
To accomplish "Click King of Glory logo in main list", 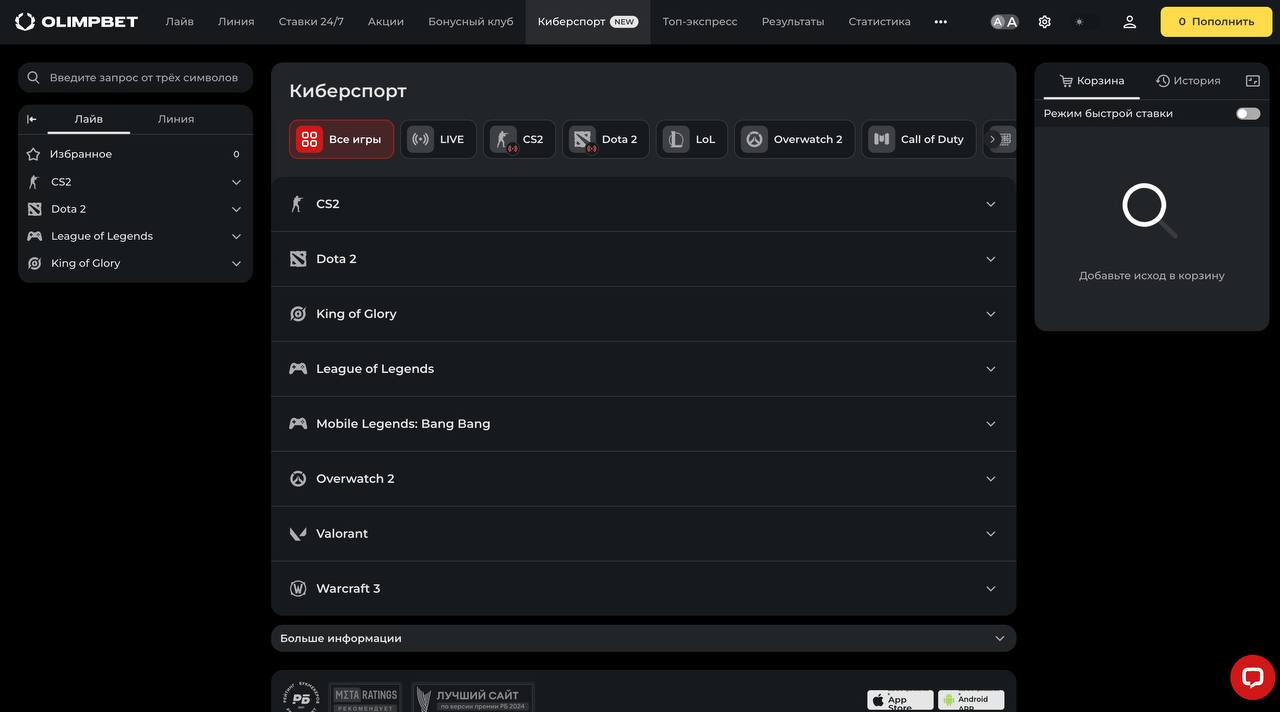I will point(298,314).
